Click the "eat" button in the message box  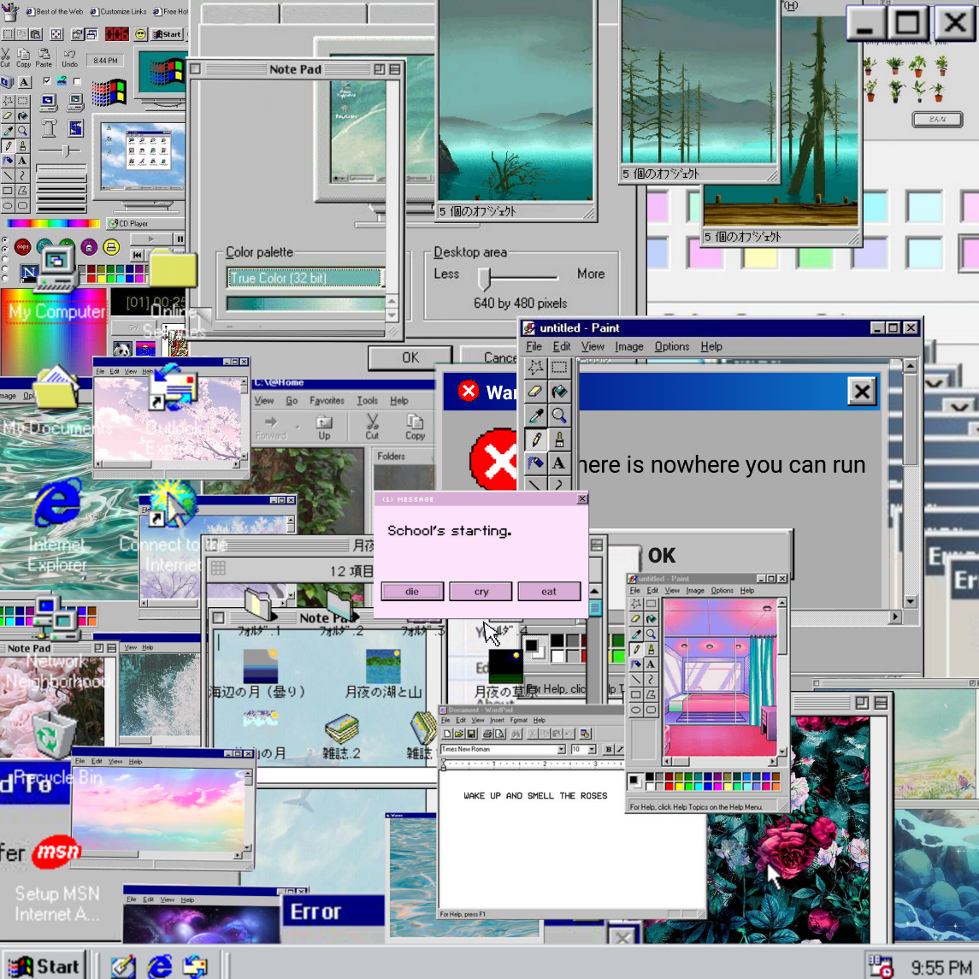(549, 591)
